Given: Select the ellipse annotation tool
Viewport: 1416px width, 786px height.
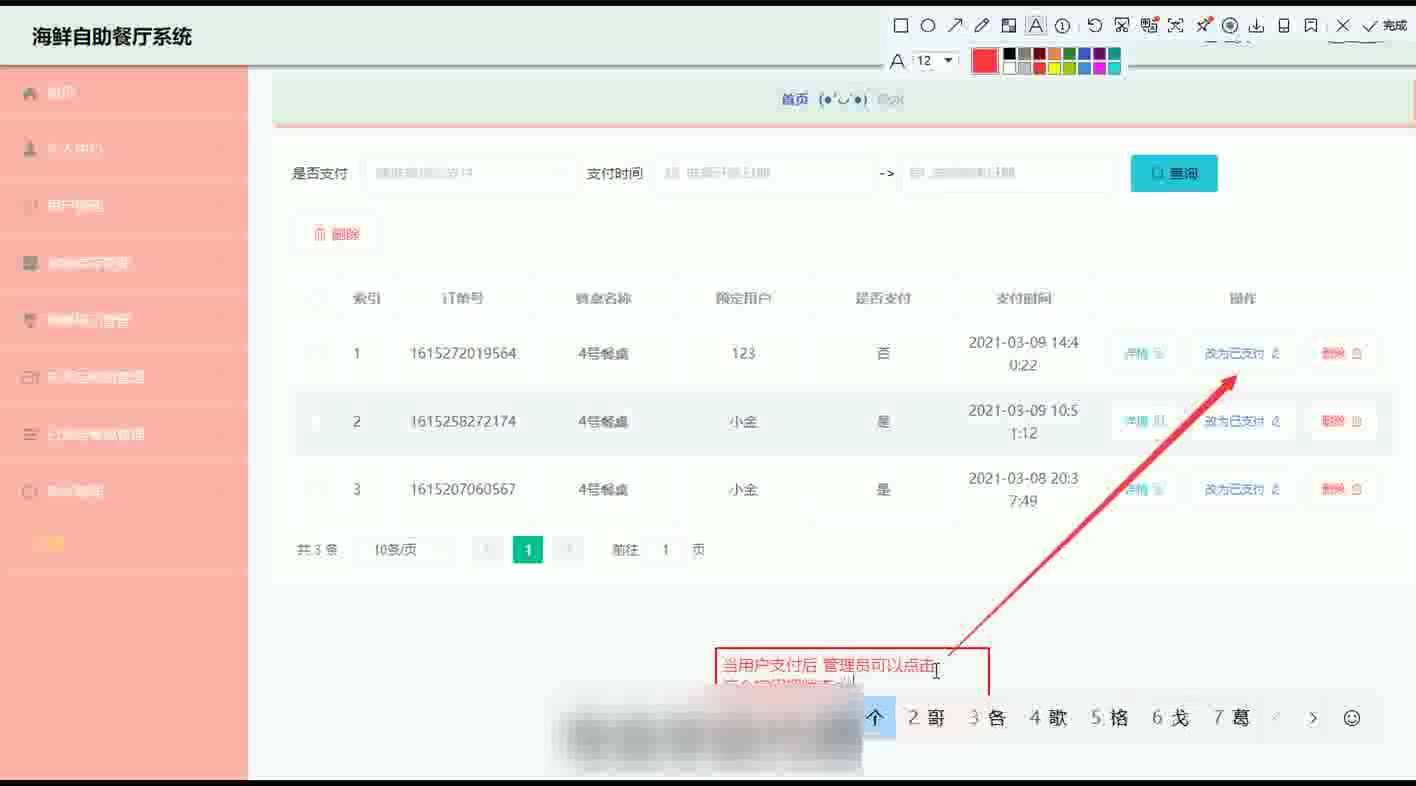Looking at the screenshot, I should [x=928, y=26].
